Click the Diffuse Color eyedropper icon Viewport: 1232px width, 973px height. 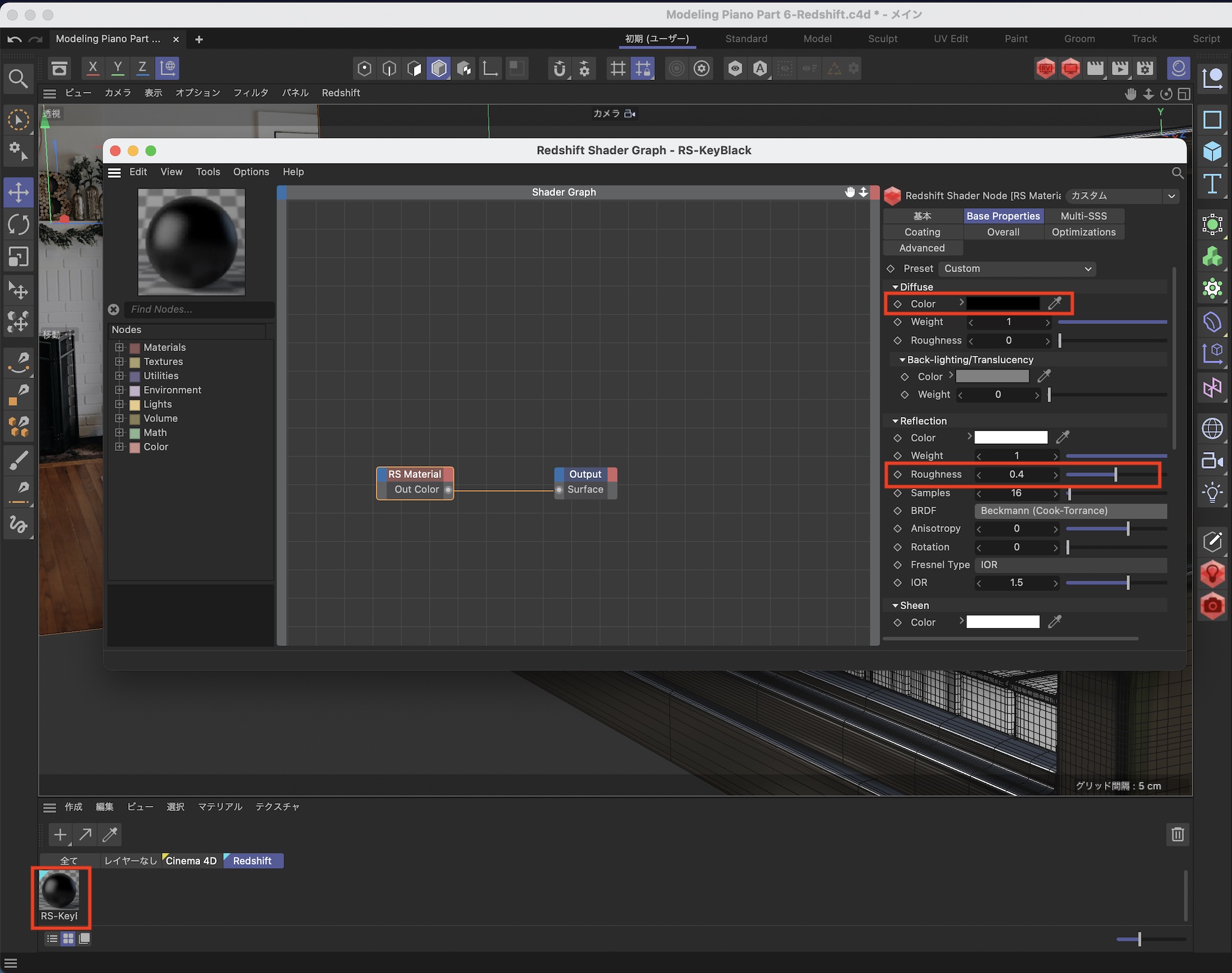[x=1055, y=303]
